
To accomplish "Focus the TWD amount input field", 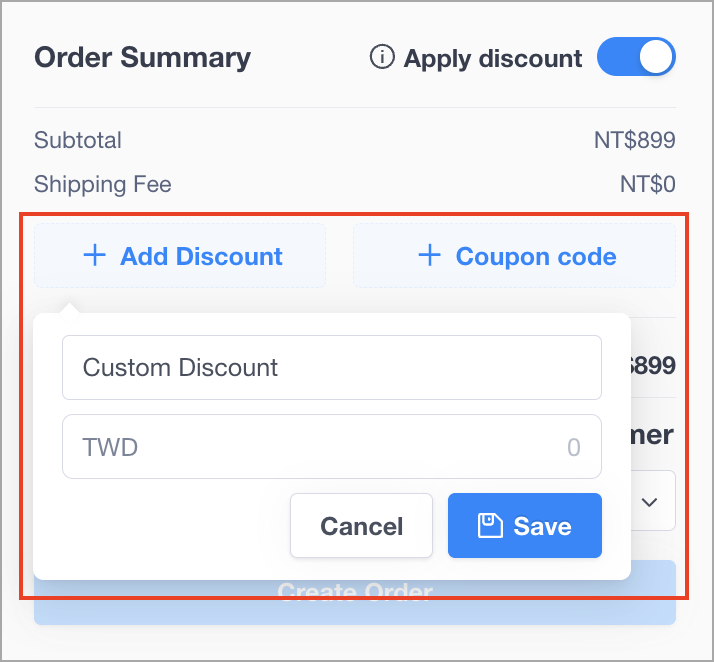I will pos(332,446).
